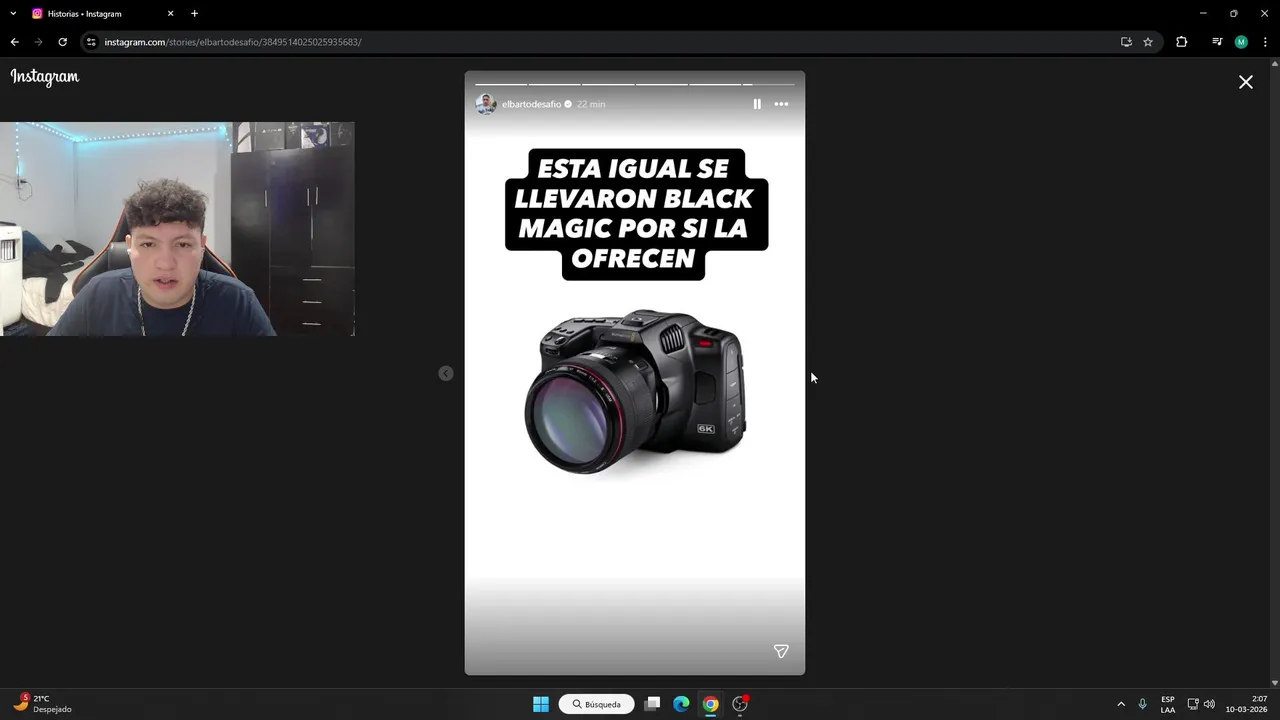
Task: Open the elbartodesafio profile picture
Action: tap(486, 104)
